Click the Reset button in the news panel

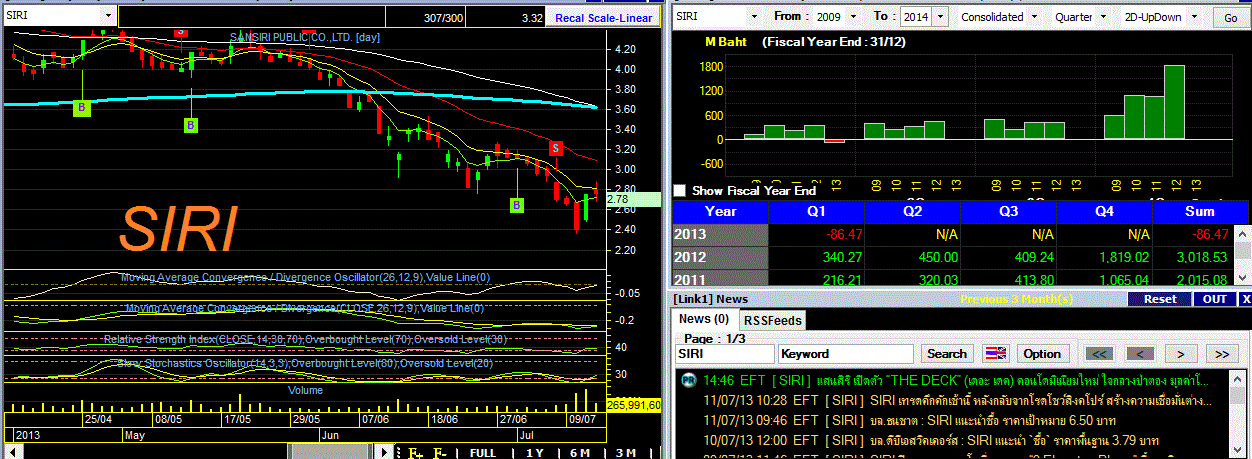[x=1160, y=299]
